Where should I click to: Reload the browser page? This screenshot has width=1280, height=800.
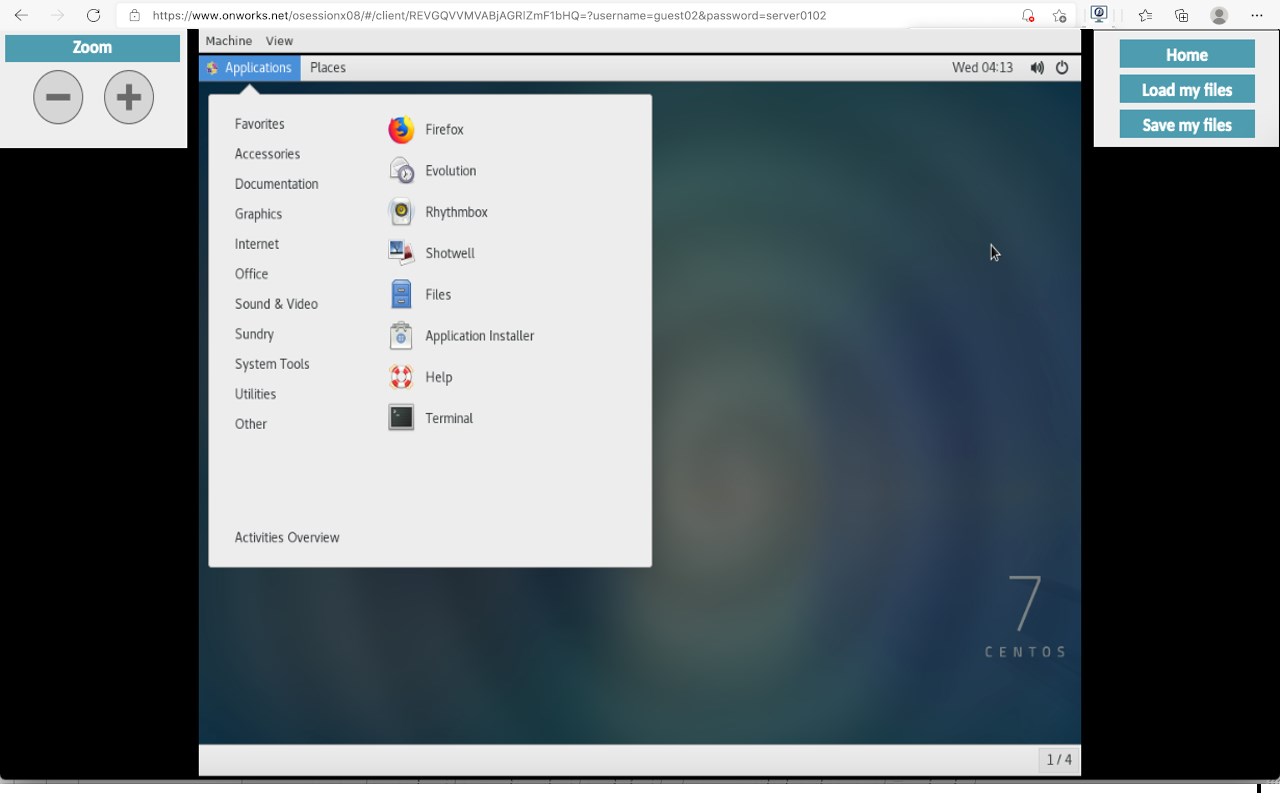pos(93,15)
